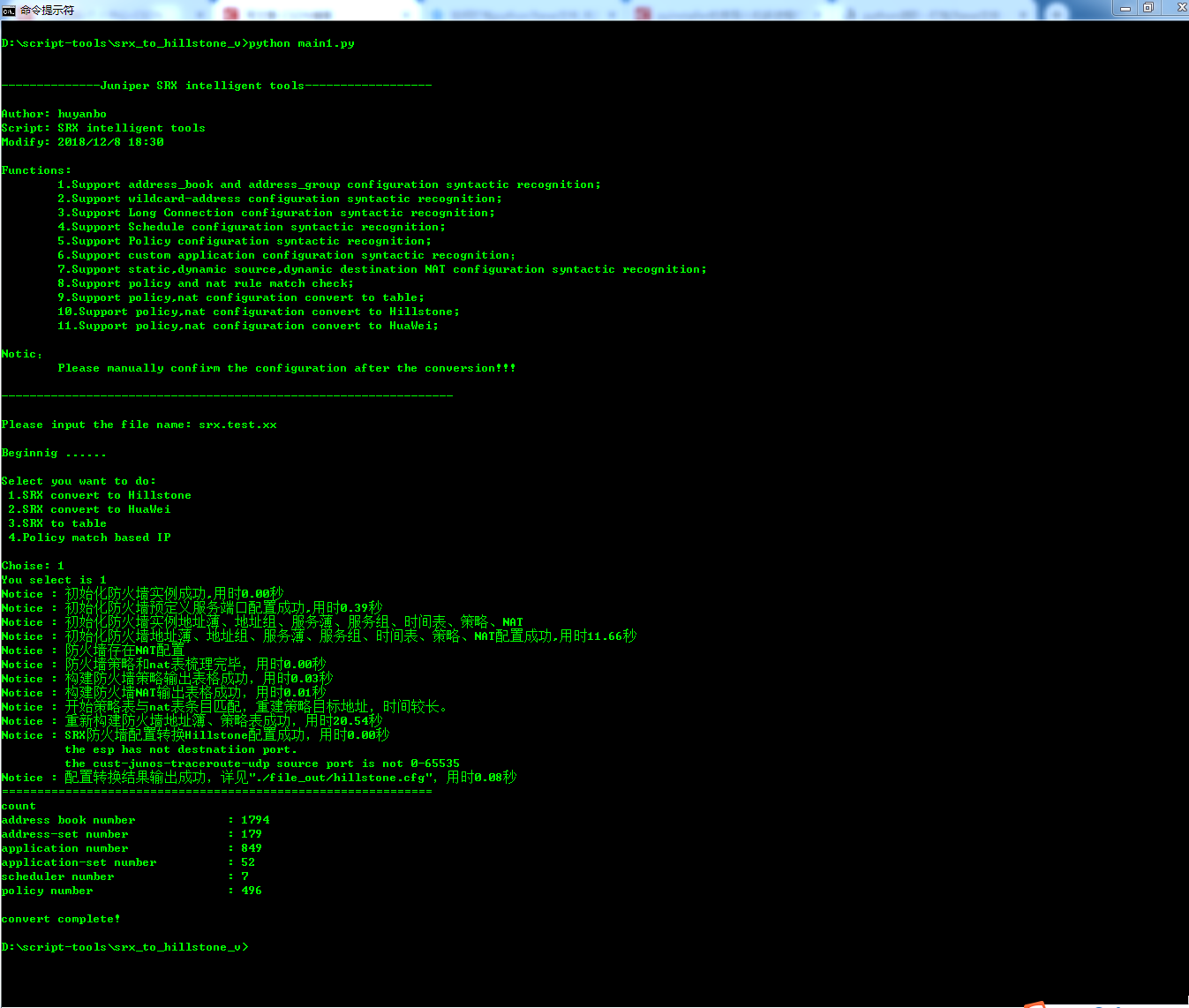Click the 'scheduler number : 7' line
Screen dimensions: 1189x1008
(124, 876)
